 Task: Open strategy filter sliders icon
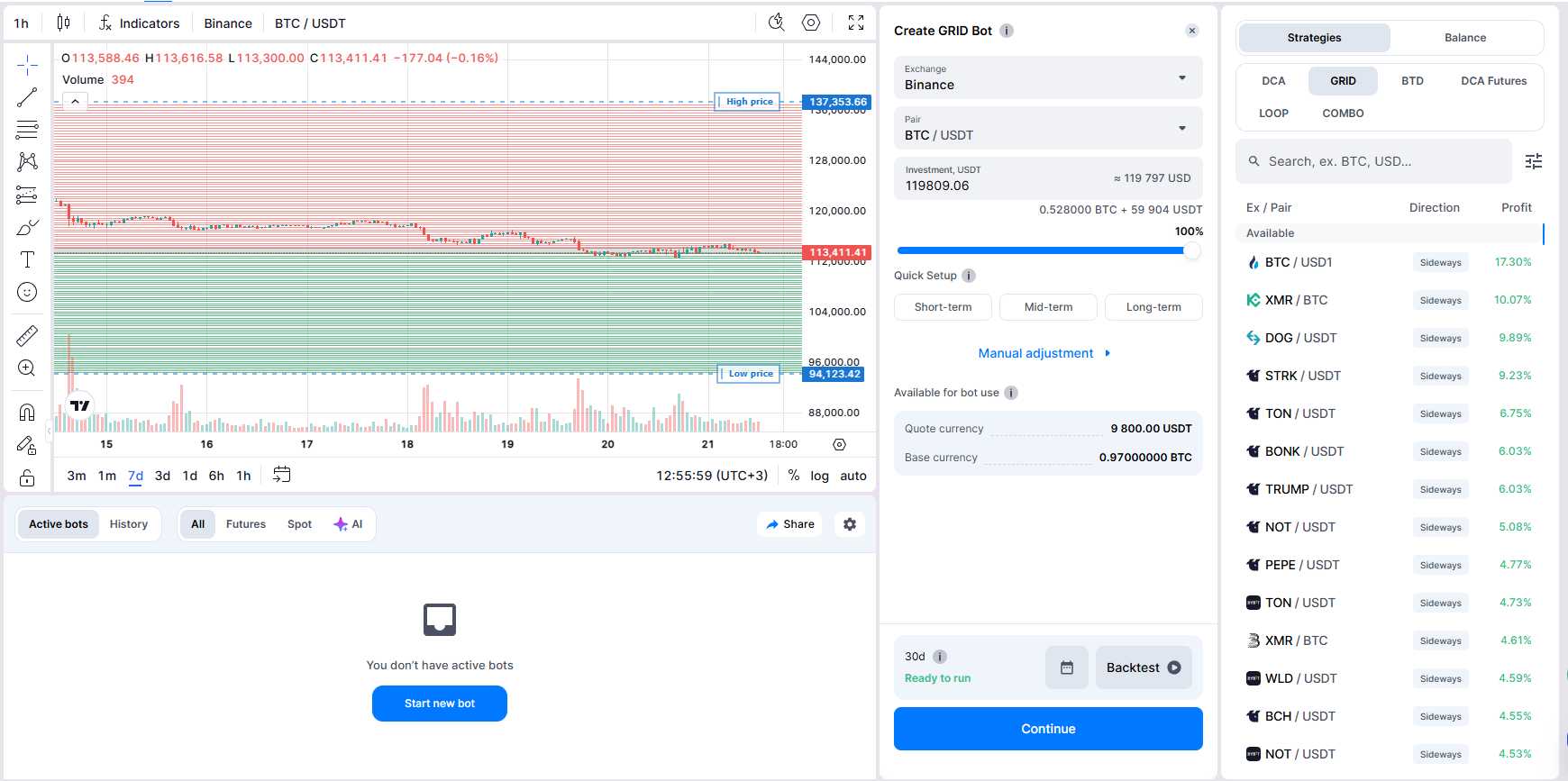tap(1534, 161)
